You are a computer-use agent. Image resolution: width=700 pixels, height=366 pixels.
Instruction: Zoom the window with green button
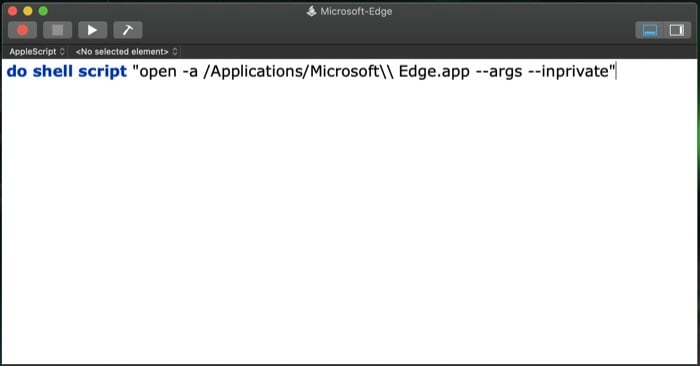tap(43, 11)
